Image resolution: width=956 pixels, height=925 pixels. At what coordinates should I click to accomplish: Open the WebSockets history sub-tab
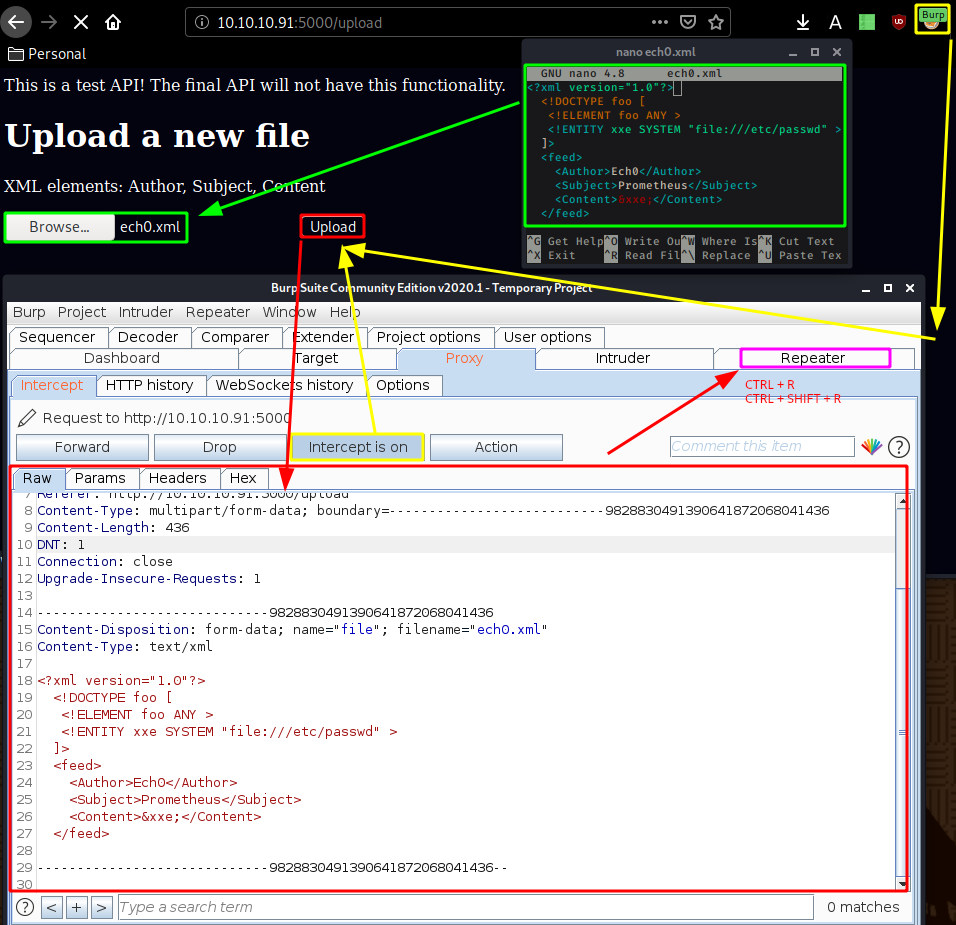(x=284, y=385)
